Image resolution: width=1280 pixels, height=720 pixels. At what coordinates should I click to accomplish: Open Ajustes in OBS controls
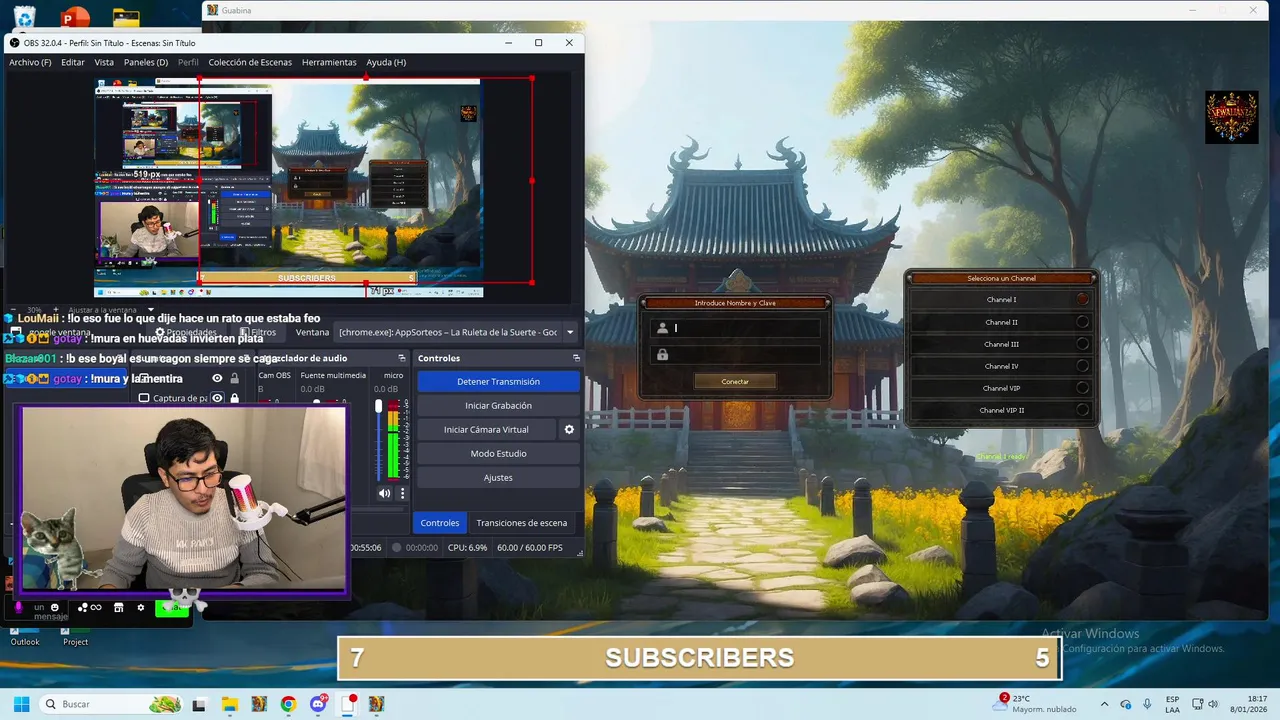coord(498,477)
